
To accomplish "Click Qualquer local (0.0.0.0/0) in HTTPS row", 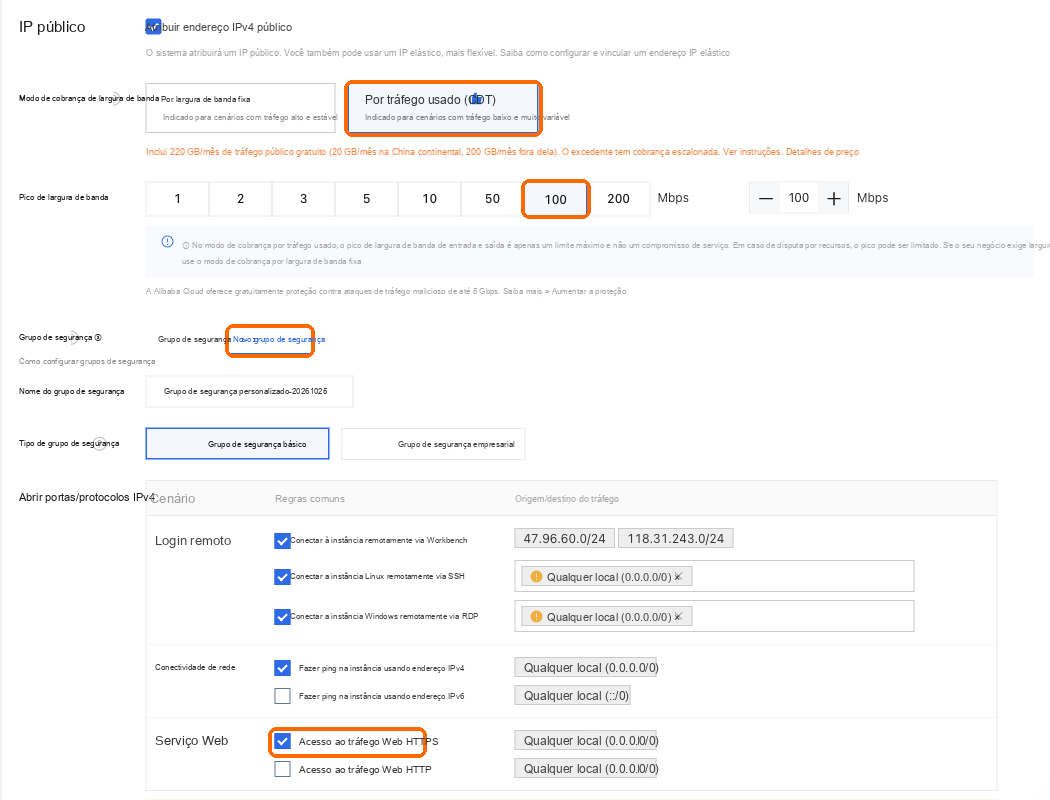I will [586, 740].
